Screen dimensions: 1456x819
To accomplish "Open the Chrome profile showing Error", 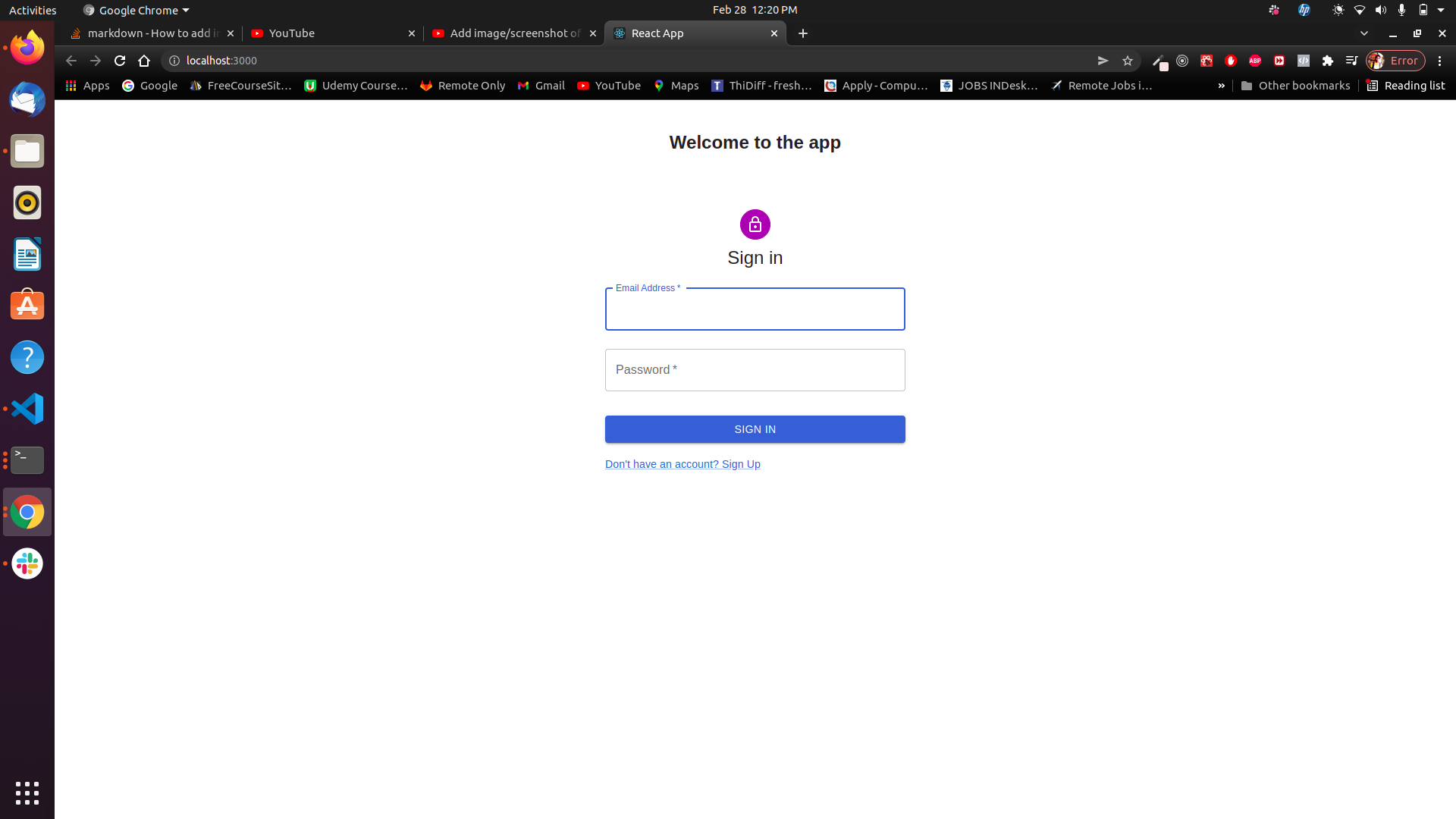I will (1395, 61).
